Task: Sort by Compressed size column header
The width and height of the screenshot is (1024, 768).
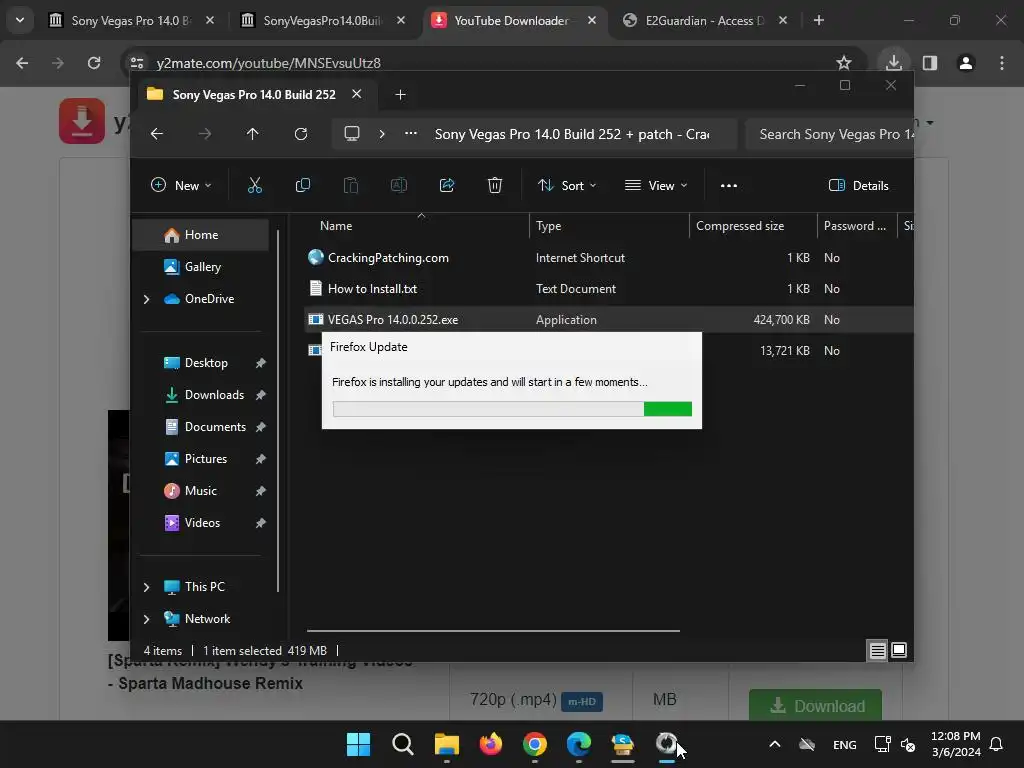Action: 753,226
